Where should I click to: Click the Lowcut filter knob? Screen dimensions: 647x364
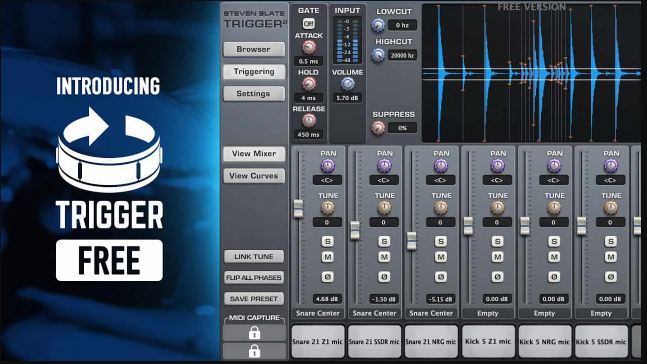coord(378,25)
